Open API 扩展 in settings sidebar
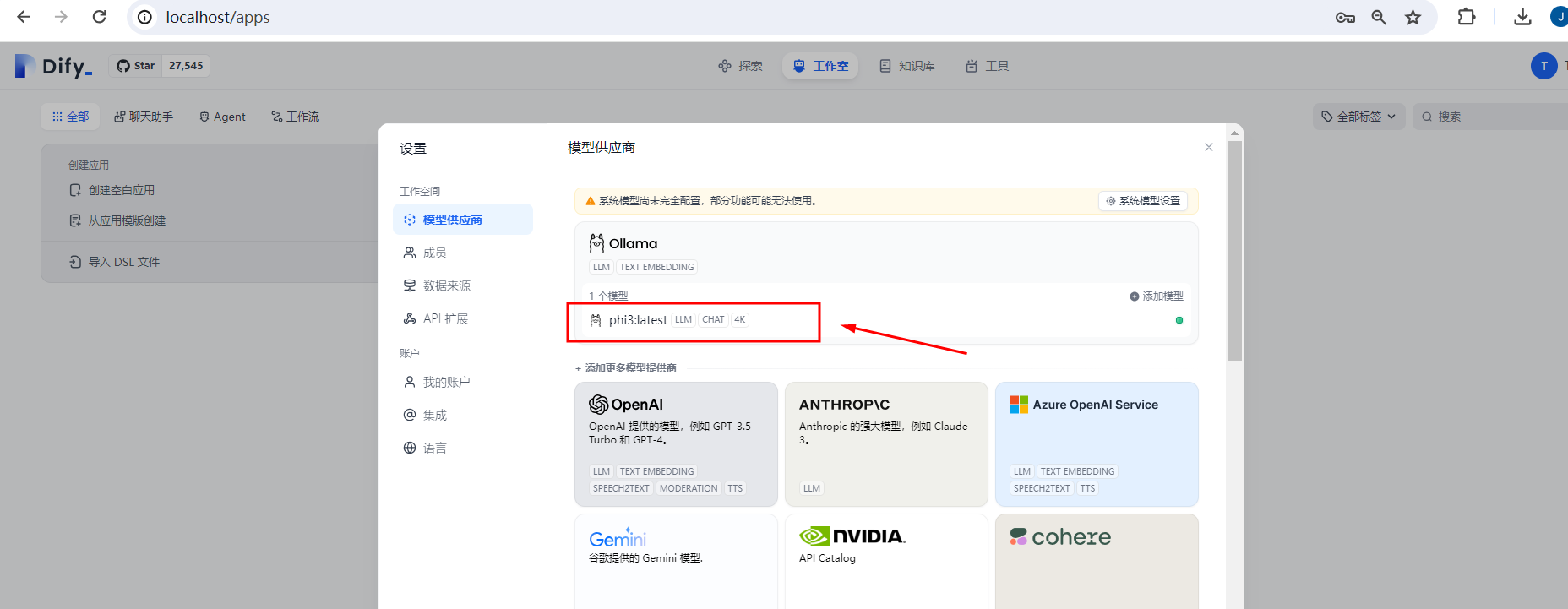Image resolution: width=1568 pixels, height=609 pixels. point(463,318)
